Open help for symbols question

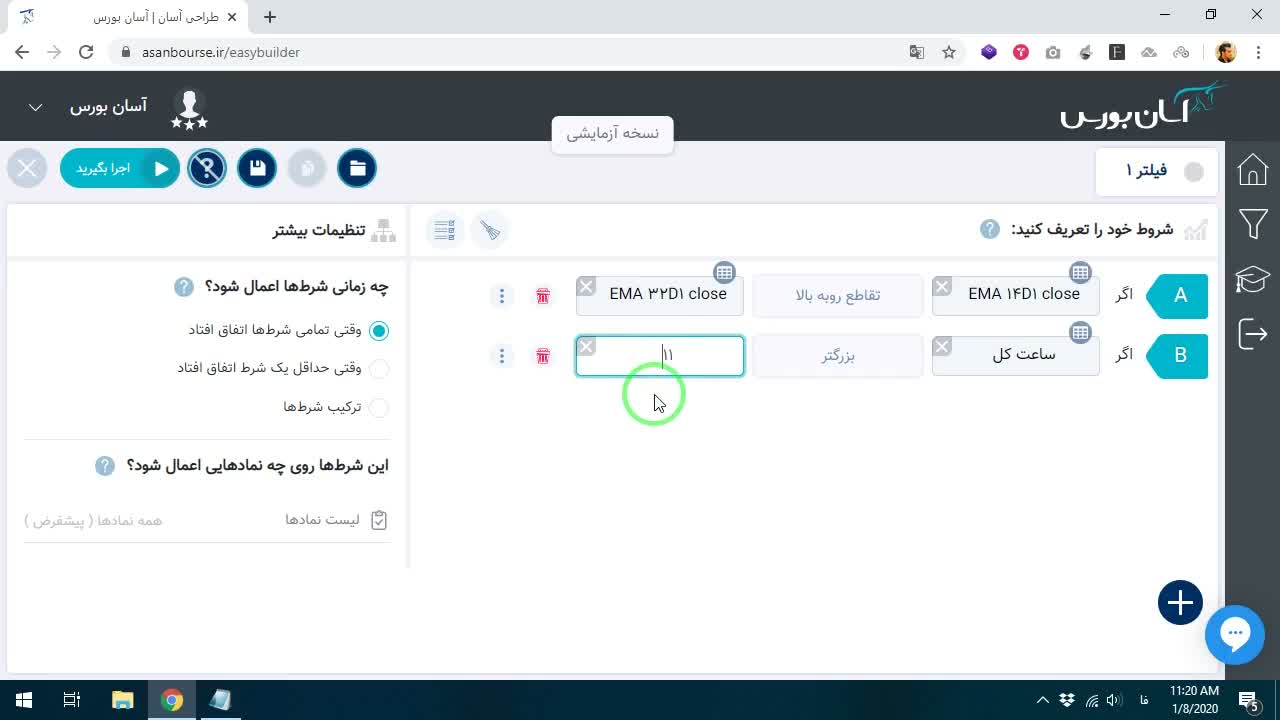point(105,466)
